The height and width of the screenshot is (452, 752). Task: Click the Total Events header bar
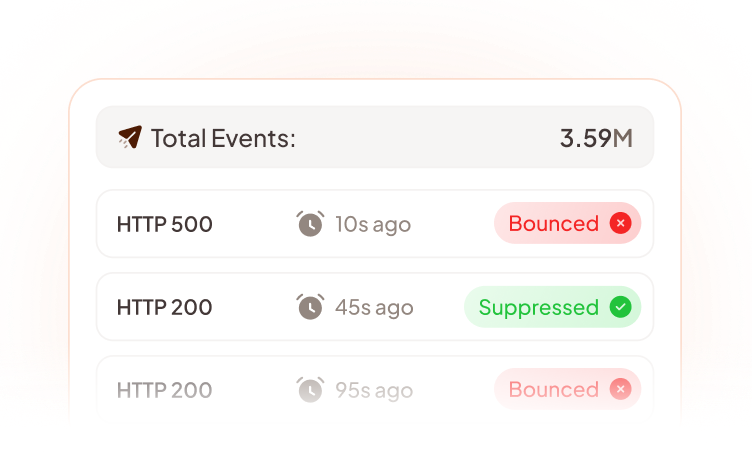click(375, 137)
